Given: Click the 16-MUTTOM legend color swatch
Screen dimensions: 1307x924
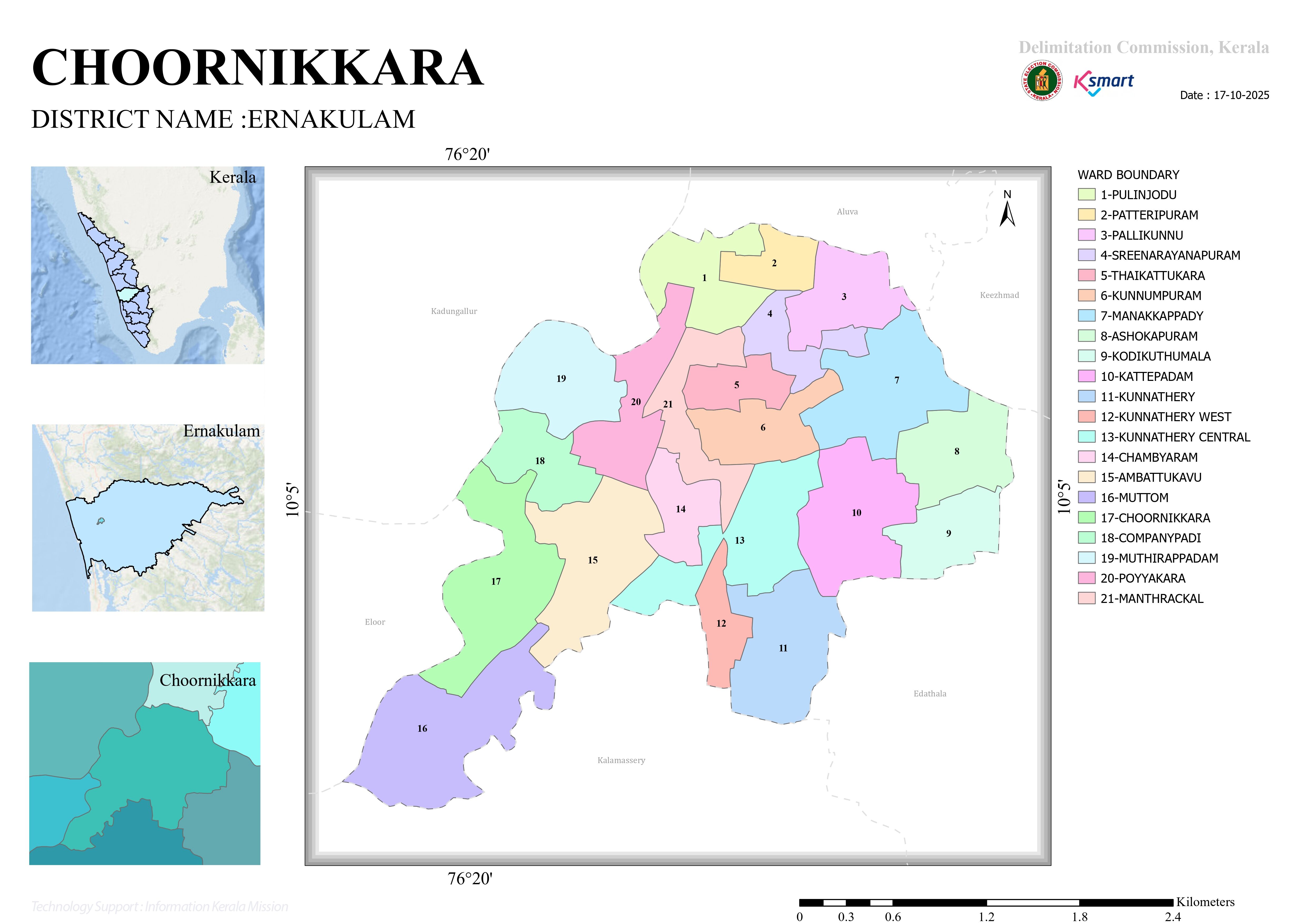Looking at the screenshot, I should (1086, 497).
